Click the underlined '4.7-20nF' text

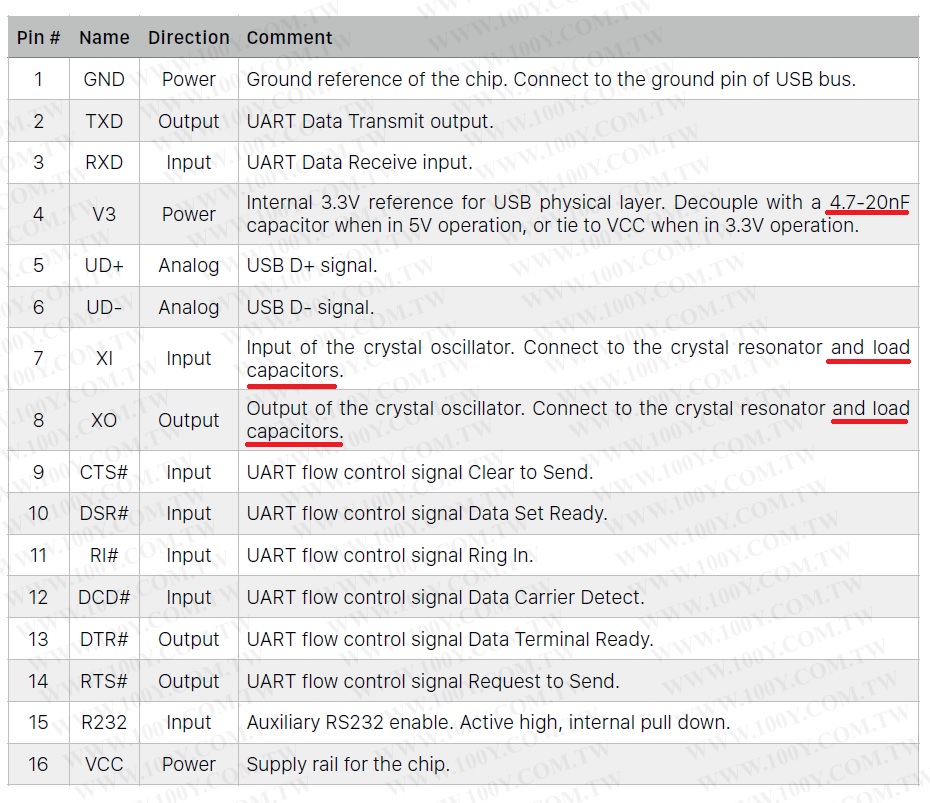[x=869, y=202]
